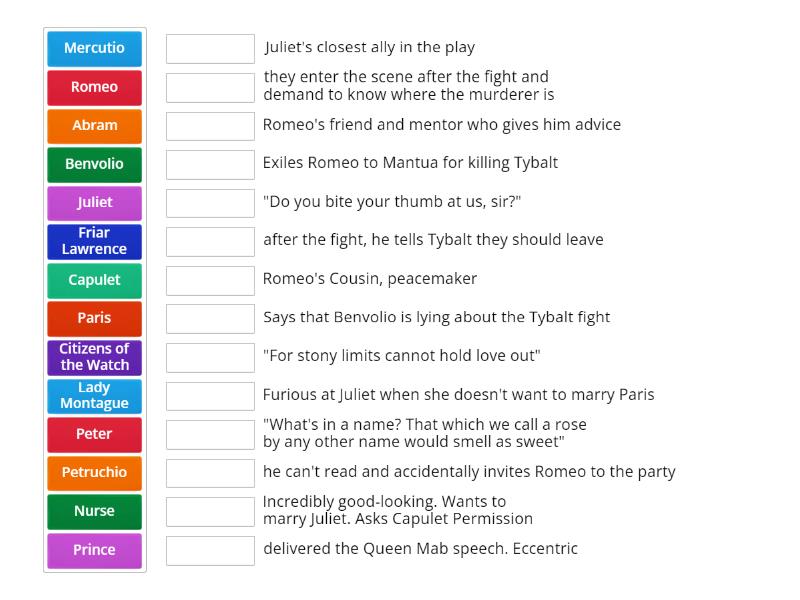Screen dimensions: 800x600
Task: Click the Abram name tile
Action: (x=94, y=126)
